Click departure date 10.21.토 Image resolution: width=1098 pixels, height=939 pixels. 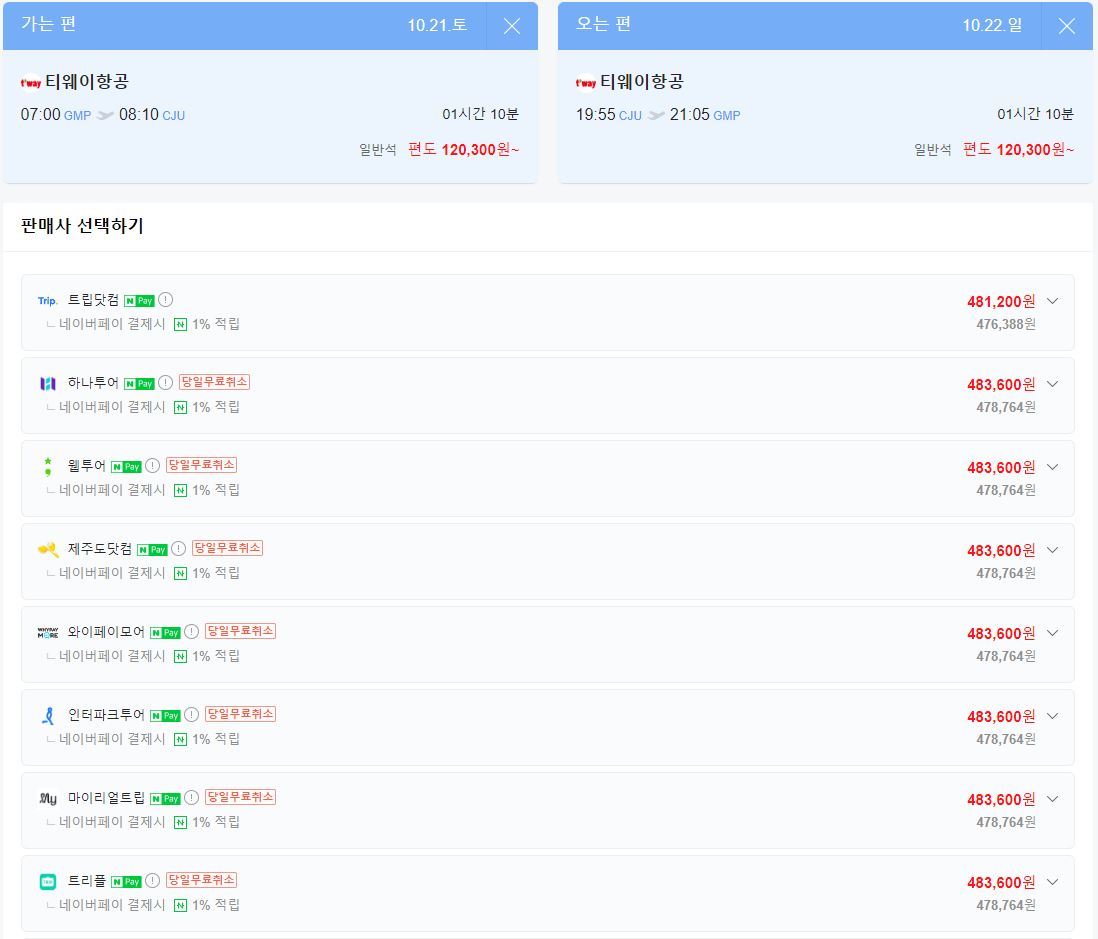pos(437,26)
